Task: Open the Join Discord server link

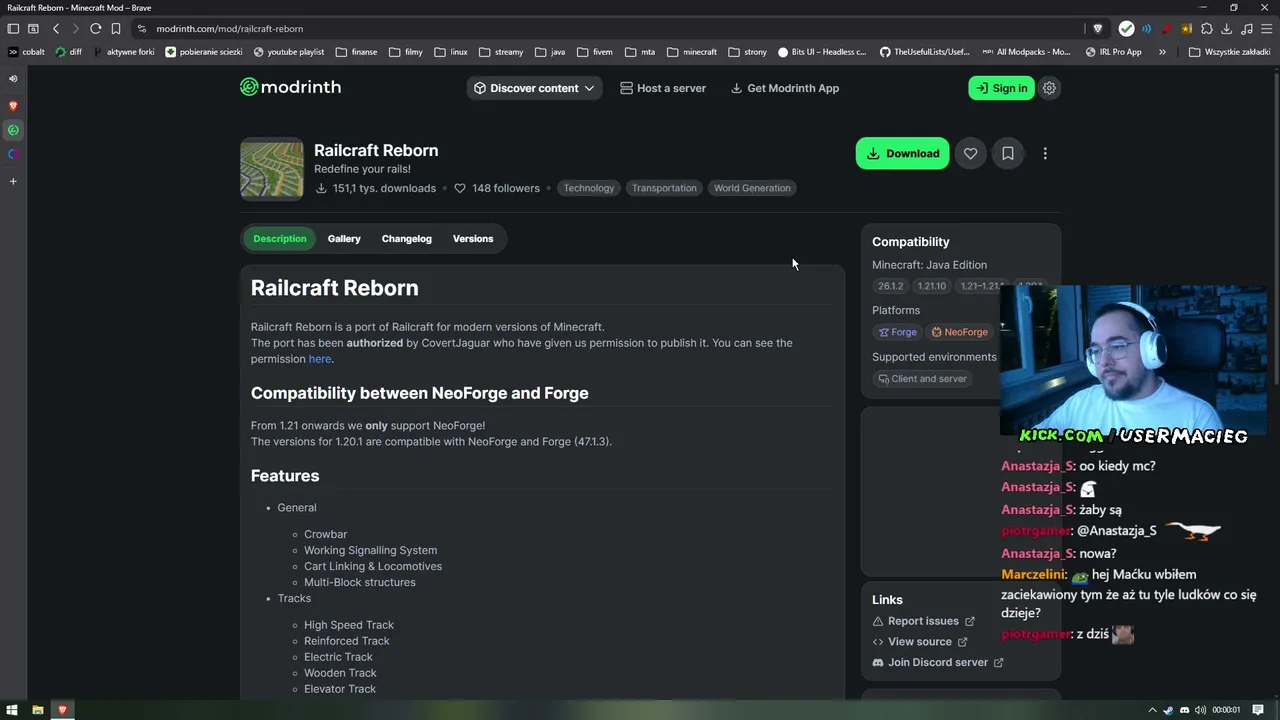Action: [x=938, y=662]
